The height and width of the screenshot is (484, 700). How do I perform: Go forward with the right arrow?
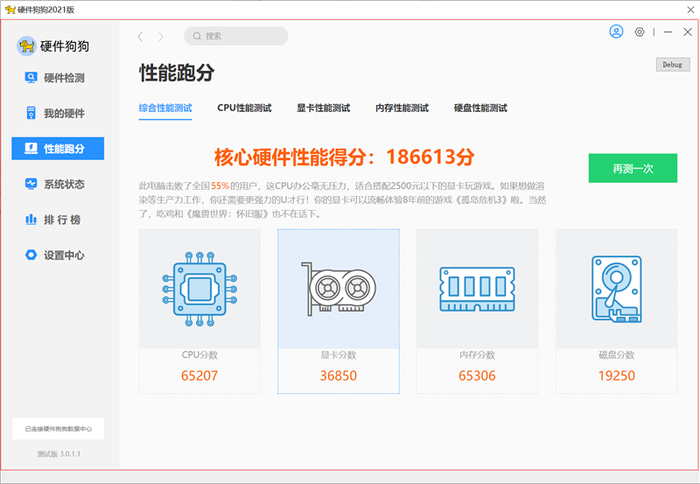click(161, 37)
